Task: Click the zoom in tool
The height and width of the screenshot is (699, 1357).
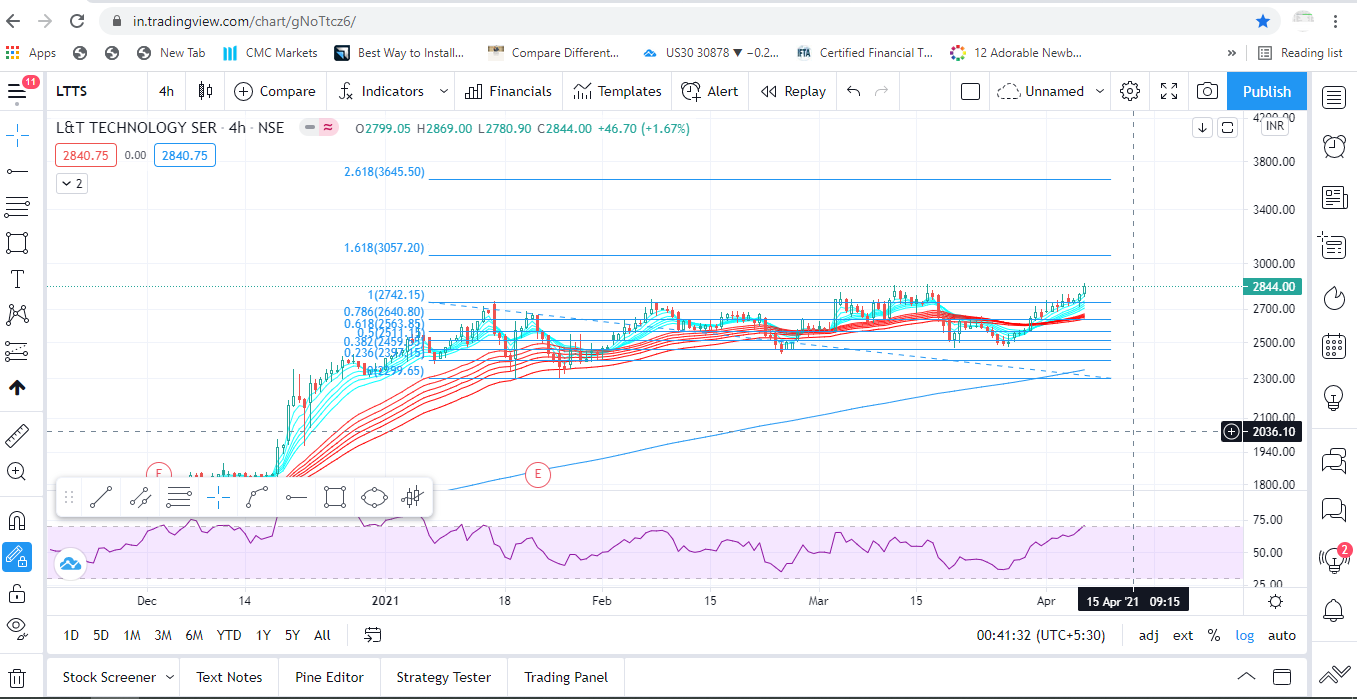Action: (17, 471)
